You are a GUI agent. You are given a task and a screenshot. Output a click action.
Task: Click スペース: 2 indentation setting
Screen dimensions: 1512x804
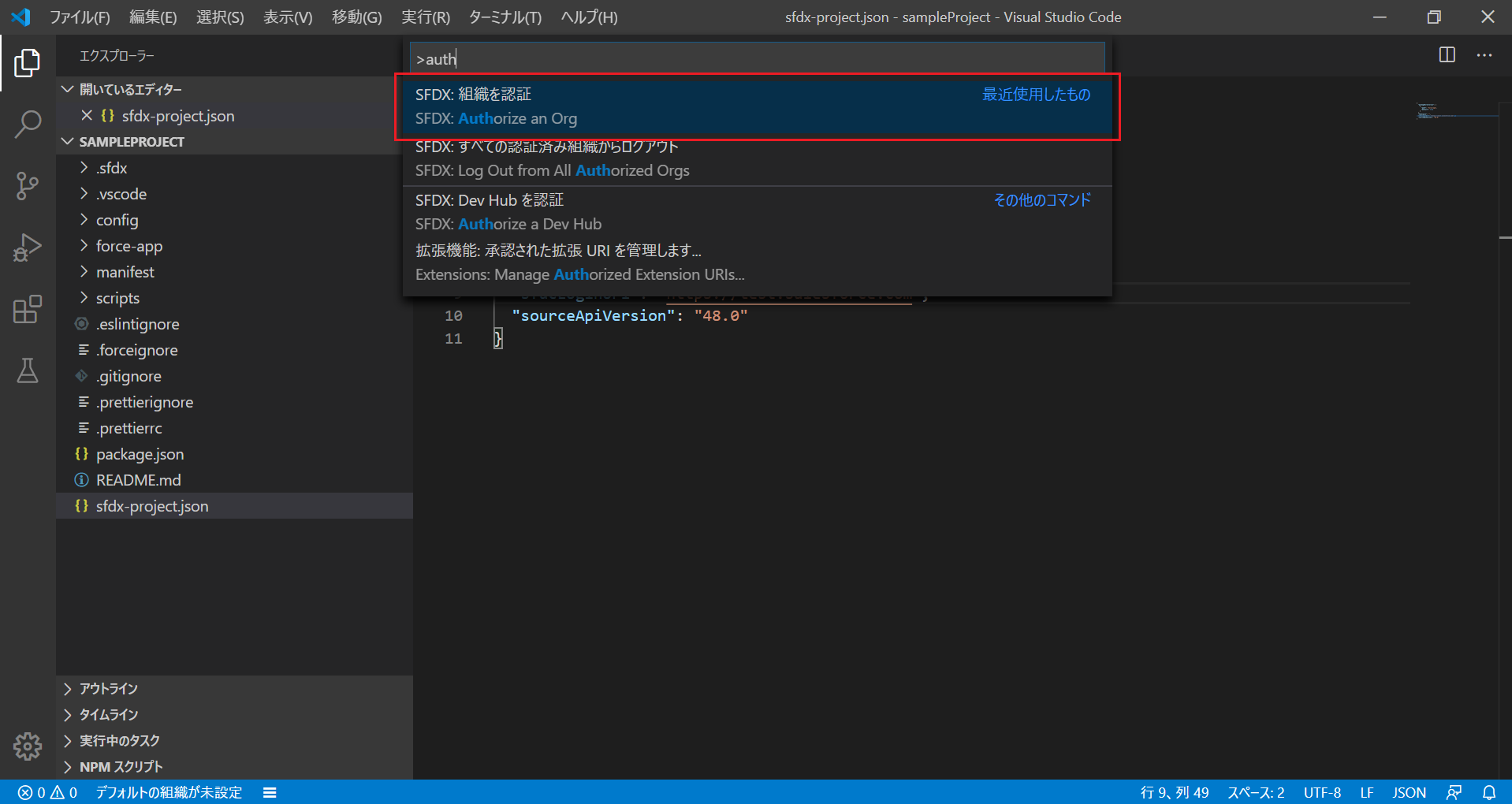coord(1256,792)
